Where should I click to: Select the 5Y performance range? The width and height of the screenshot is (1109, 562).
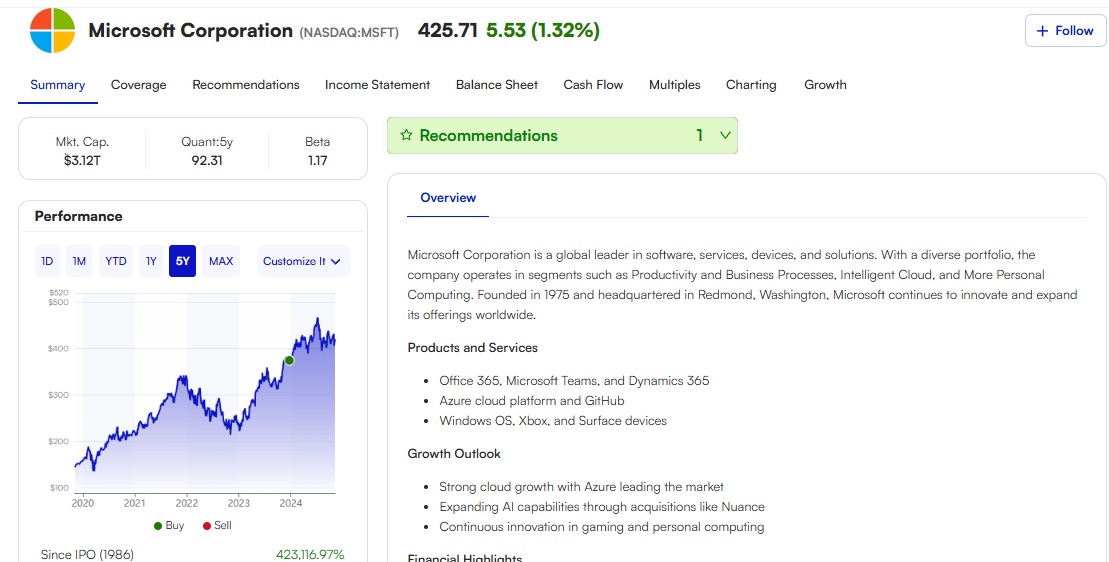(x=182, y=261)
